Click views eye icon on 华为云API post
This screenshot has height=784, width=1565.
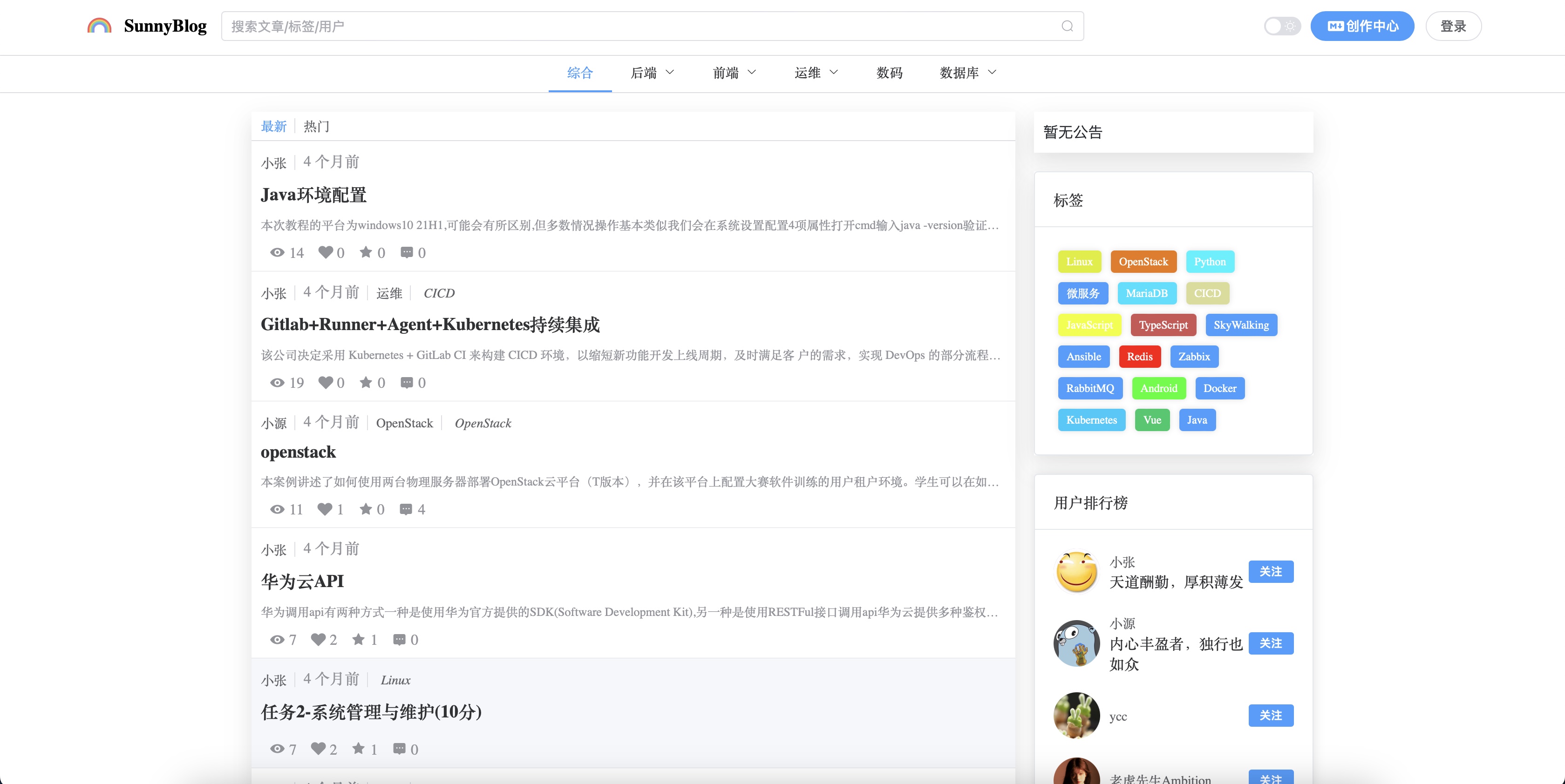(277, 640)
